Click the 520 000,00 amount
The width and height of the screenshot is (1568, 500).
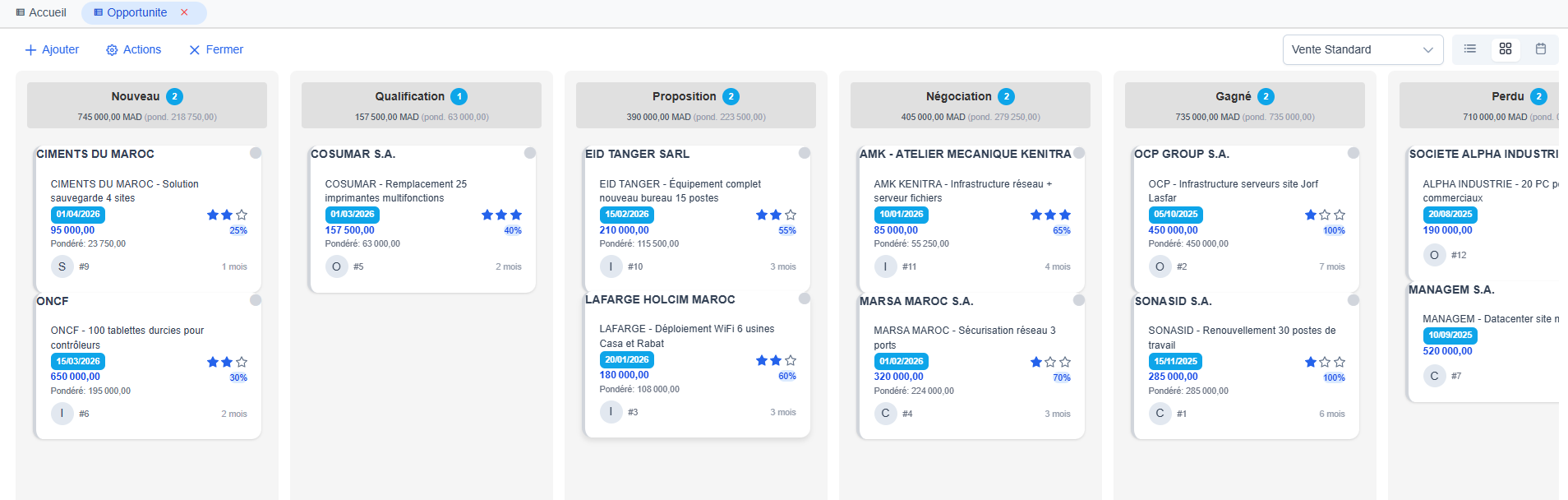coord(1448,351)
